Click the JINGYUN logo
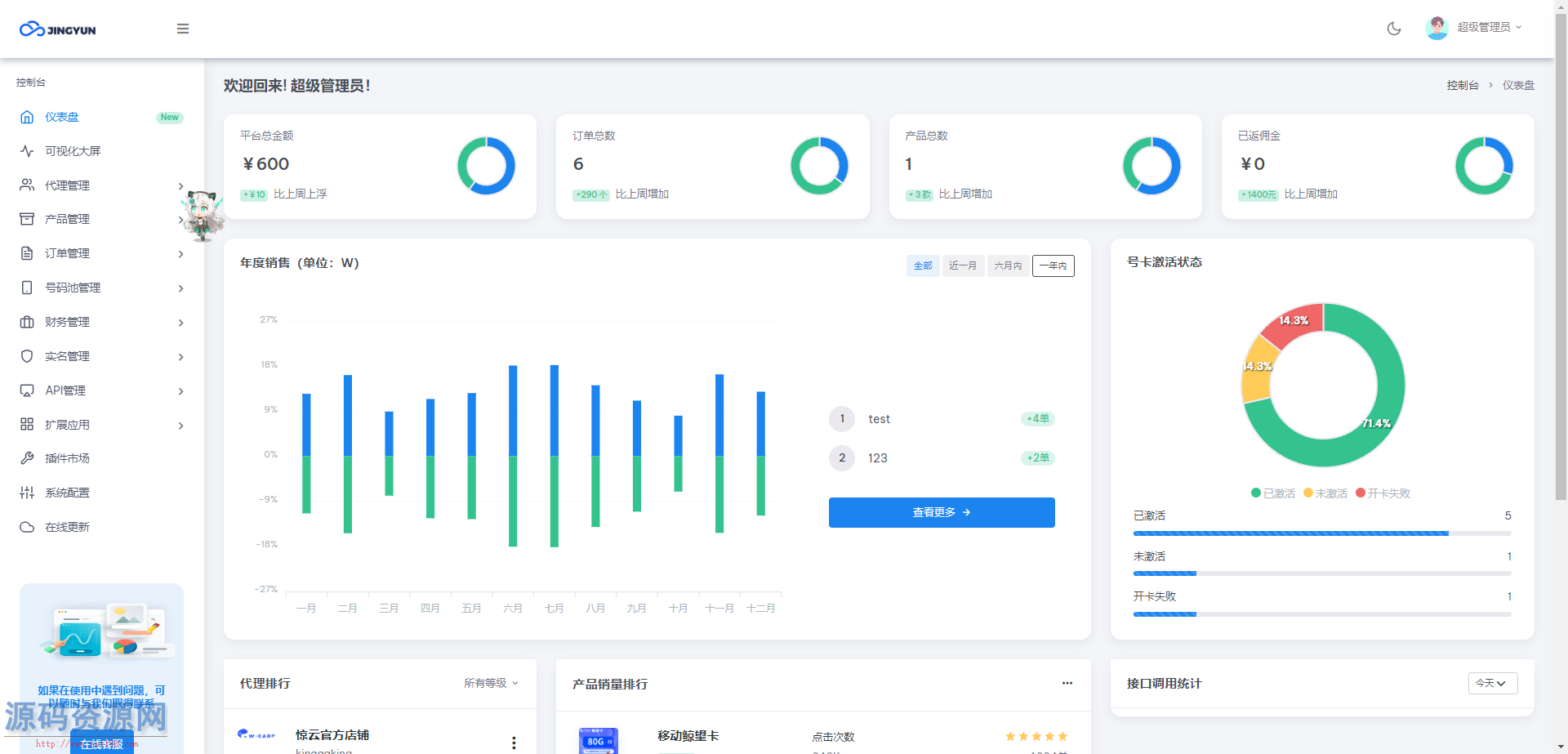1568x754 pixels. [58, 29]
